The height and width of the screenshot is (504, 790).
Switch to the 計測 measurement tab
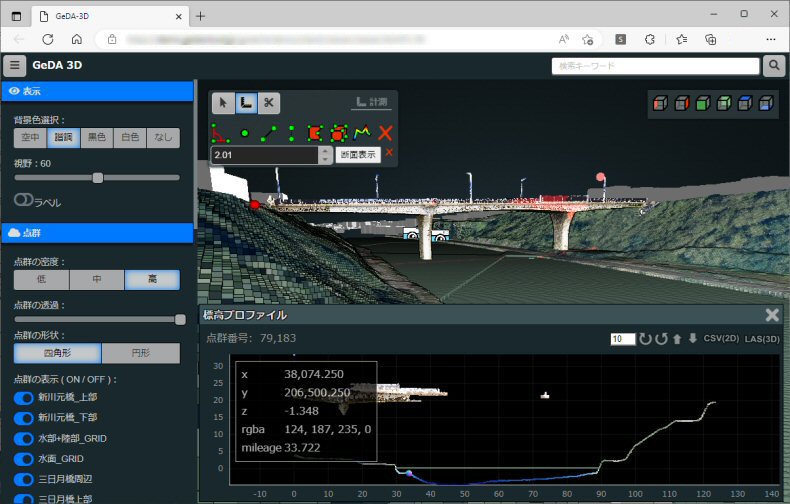pos(373,102)
